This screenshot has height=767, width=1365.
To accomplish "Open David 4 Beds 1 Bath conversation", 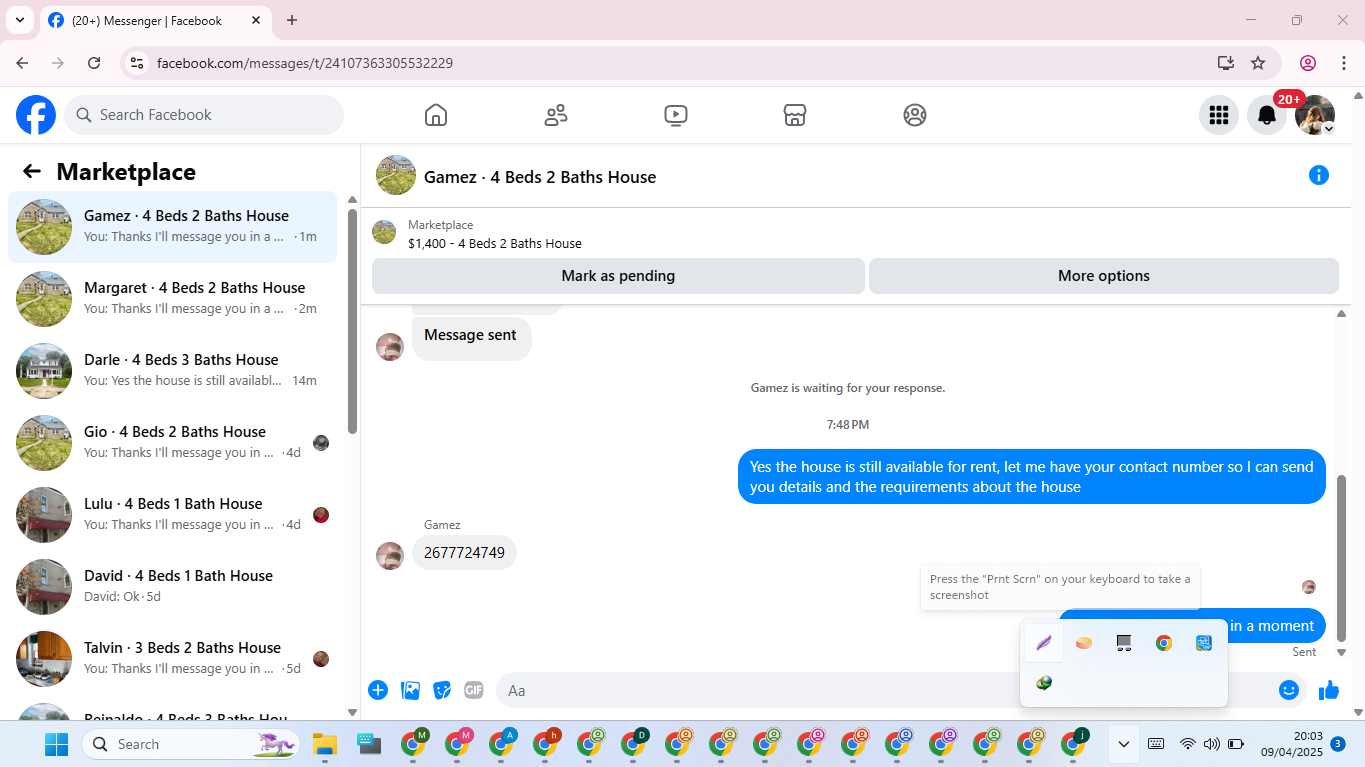I will click(173, 587).
